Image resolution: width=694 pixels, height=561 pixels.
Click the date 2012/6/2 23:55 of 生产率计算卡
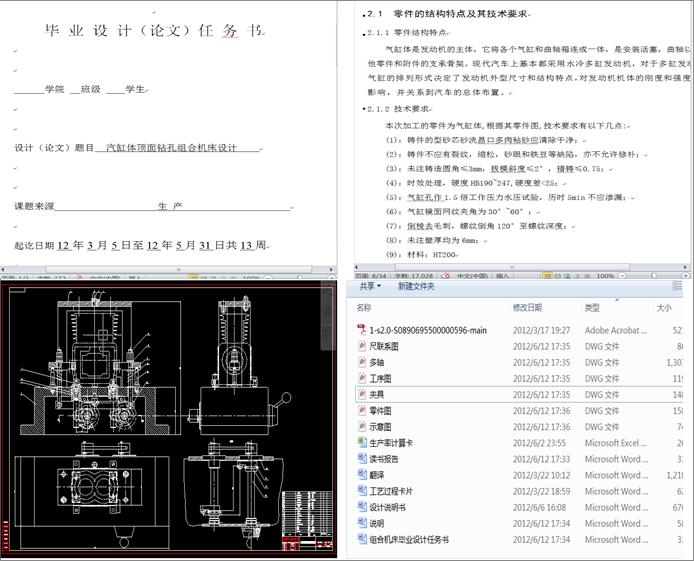539,443
